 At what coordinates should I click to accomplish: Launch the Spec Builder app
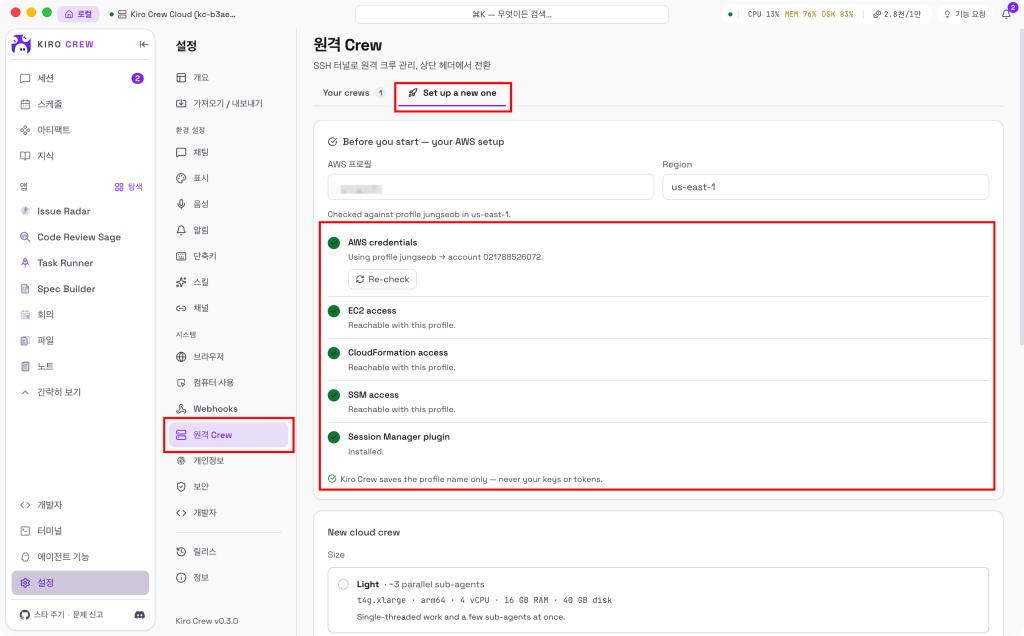click(80, 289)
